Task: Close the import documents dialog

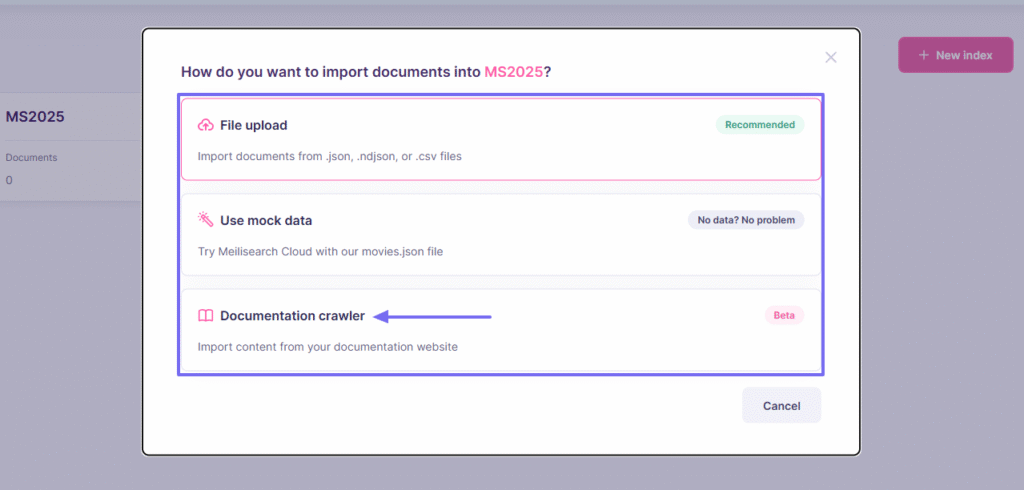Action: (x=831, y=57)
